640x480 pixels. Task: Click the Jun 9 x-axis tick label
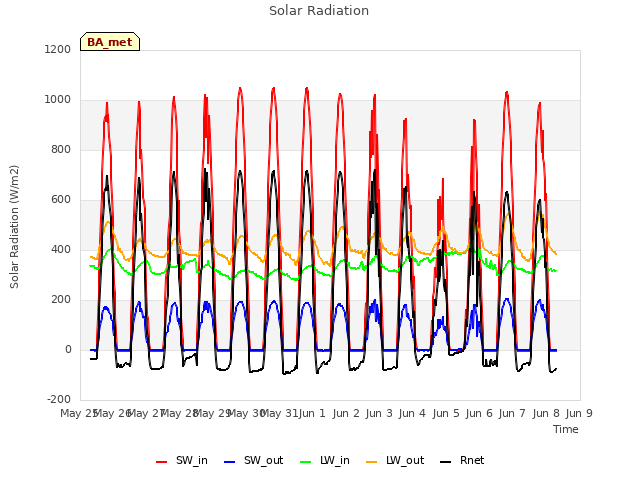click(579, 413)
